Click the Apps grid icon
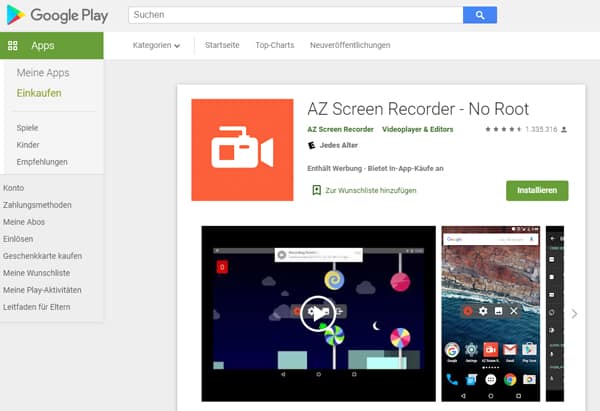This screenshot has height=411, width=600. pyautogui.click(x=13, y=46)
